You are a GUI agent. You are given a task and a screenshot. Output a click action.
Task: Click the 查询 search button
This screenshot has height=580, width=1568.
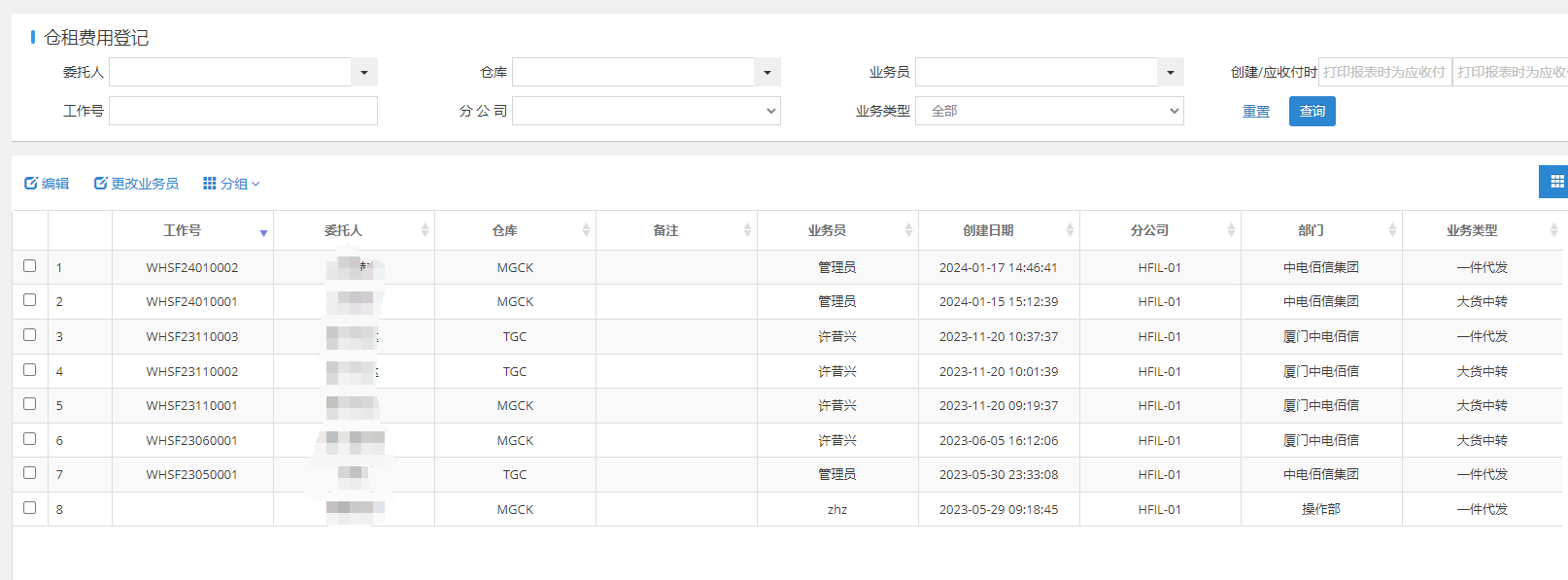pyautogui.click(x=1312, y=111)
